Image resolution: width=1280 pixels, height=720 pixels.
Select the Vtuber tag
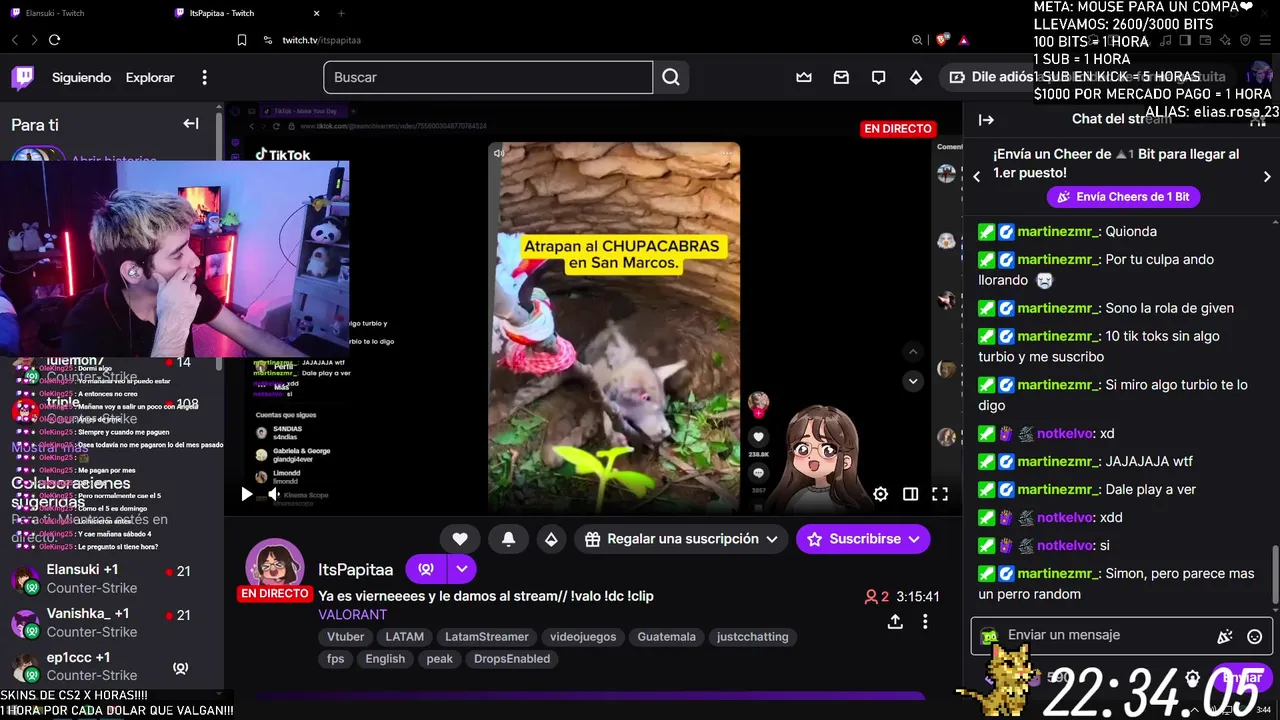click(x=346, y=637)
